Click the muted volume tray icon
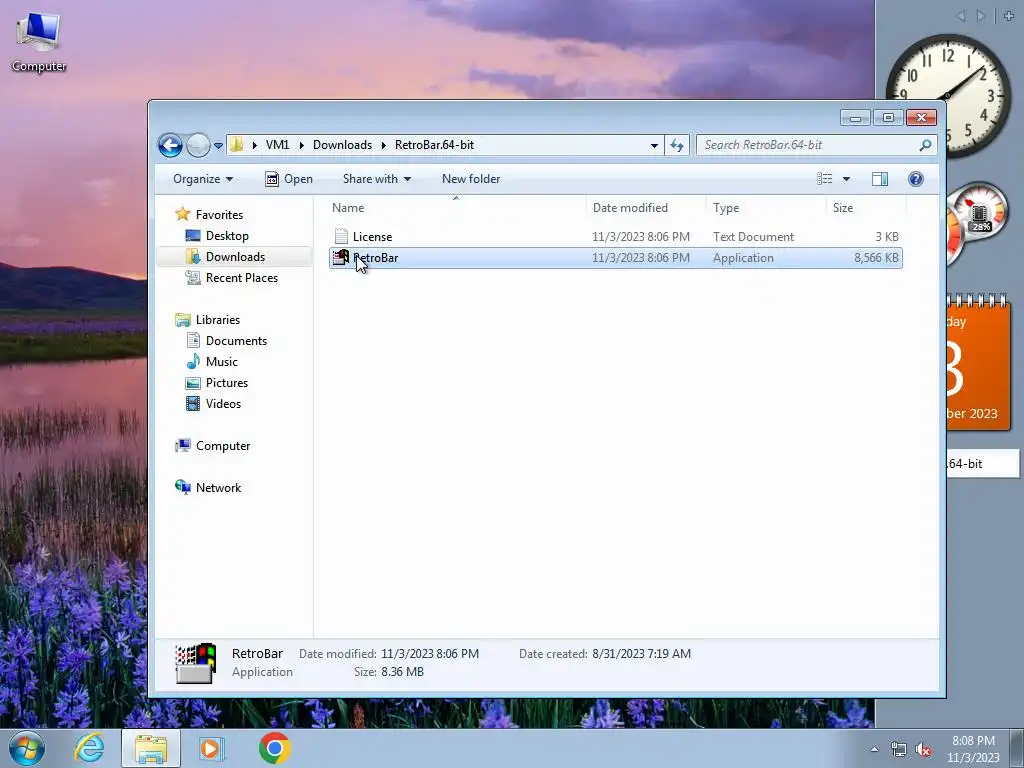The width and height of the screenshot is (1024, 768). coord(923,750)
